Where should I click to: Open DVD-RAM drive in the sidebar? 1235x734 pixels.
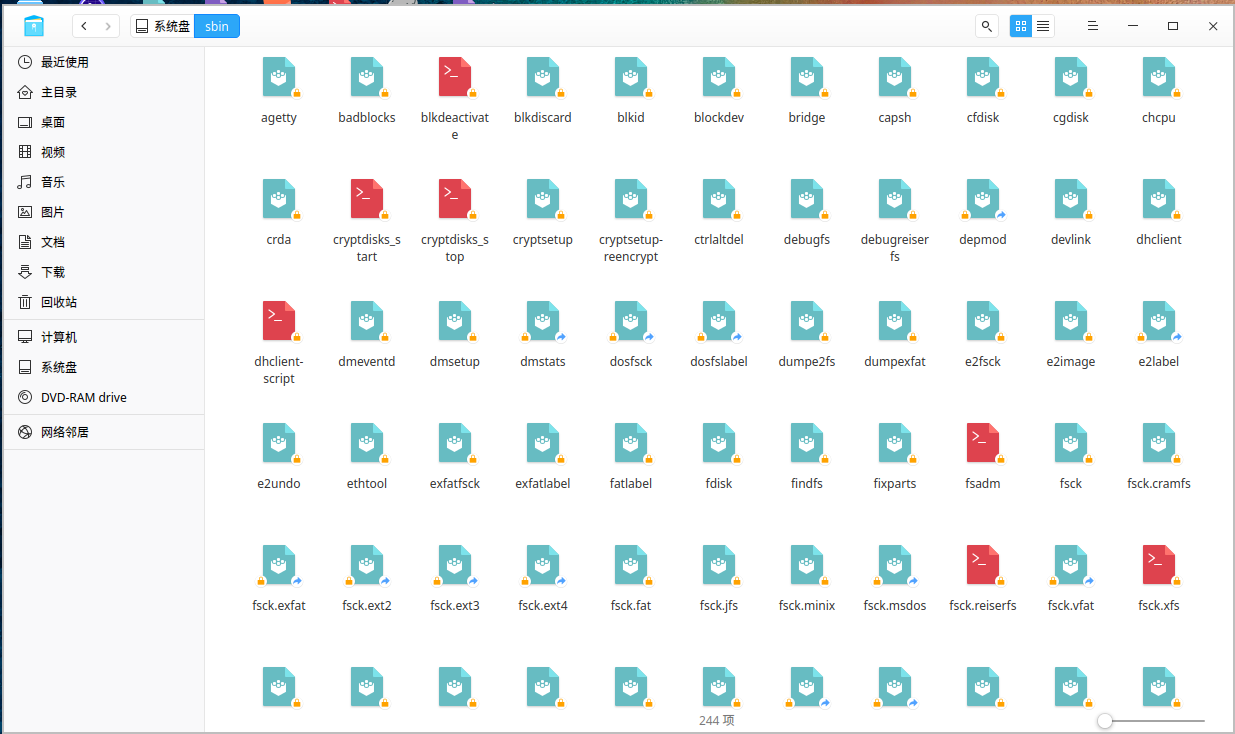104,397
